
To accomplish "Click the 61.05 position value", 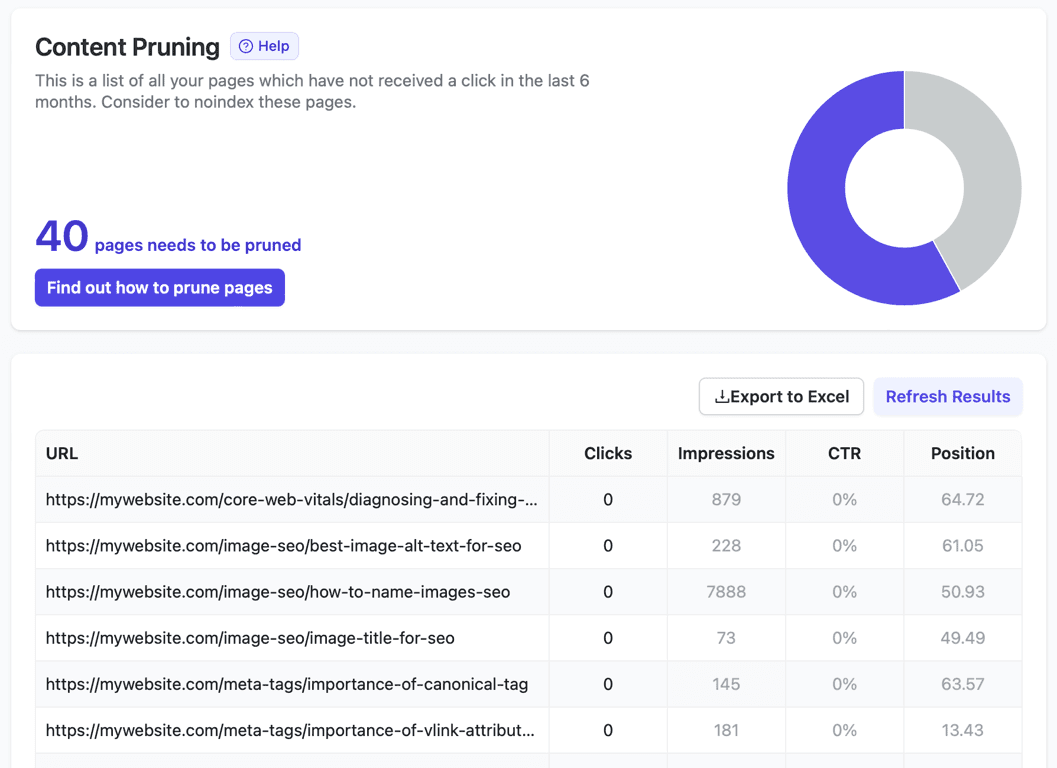I will pos(963,545).
